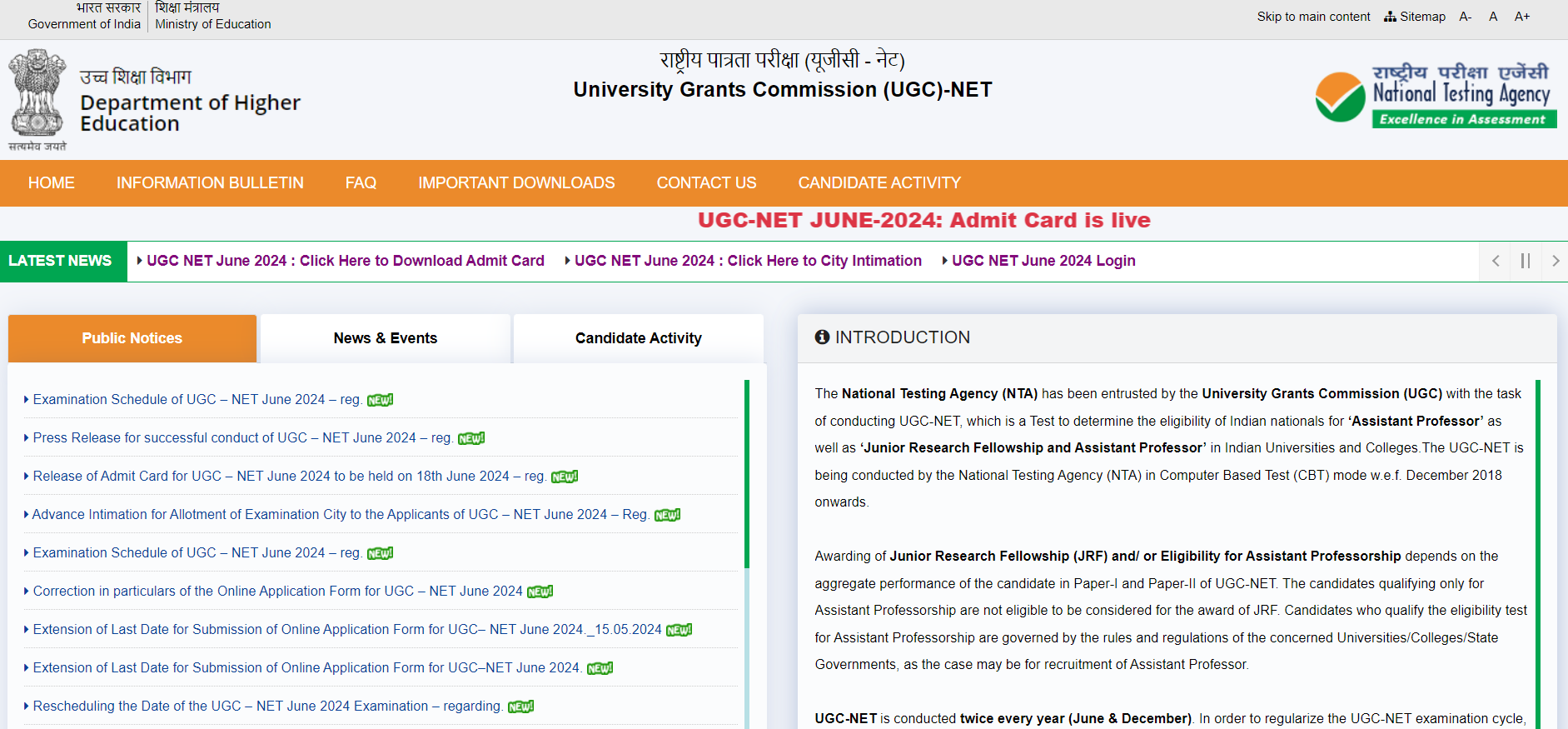Click Department of Higher Education heading
The image size is (1568, 729).
190,112
